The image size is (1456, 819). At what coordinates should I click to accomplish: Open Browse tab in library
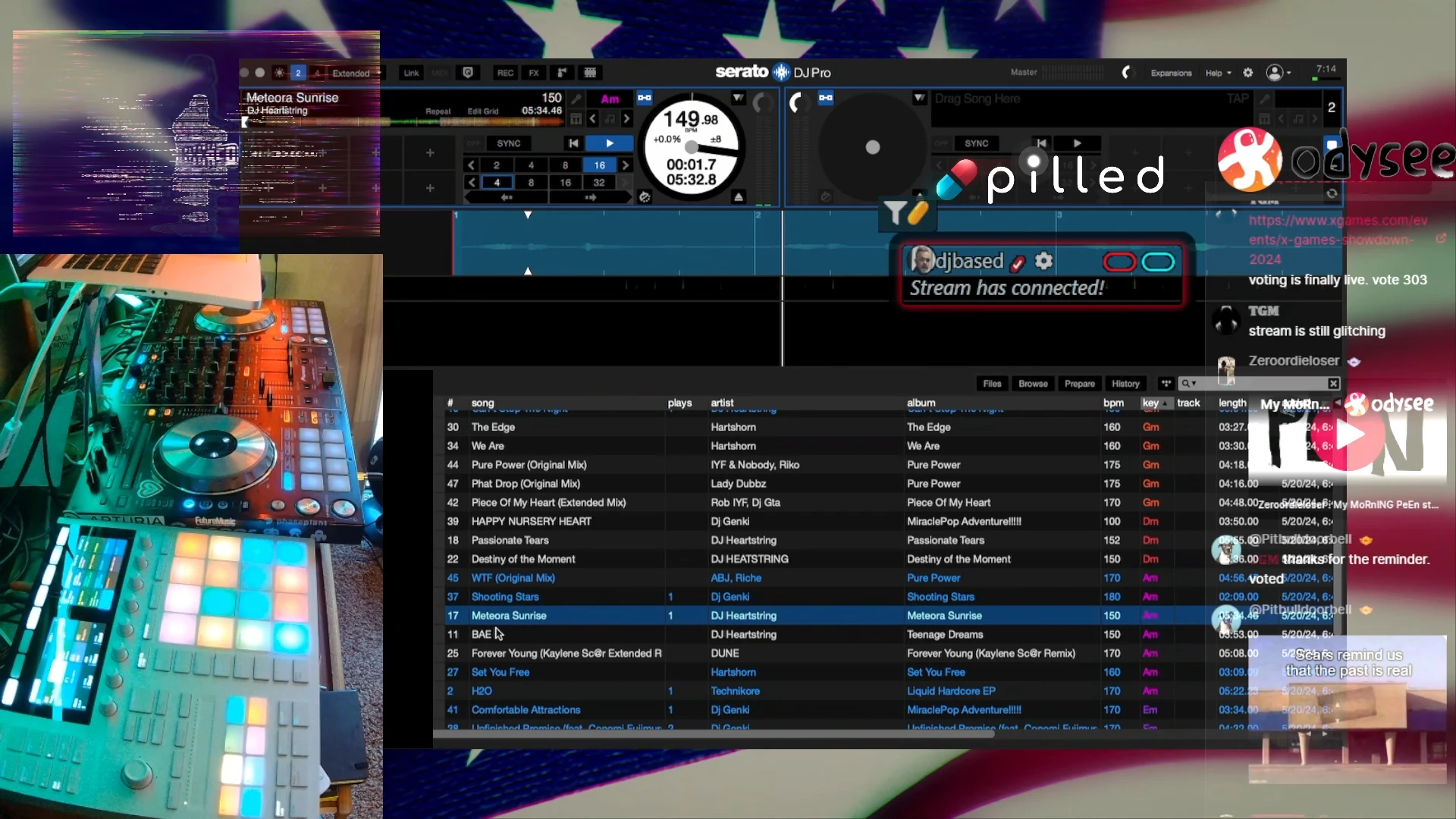pyautogui.click(x=1033, y=384)
